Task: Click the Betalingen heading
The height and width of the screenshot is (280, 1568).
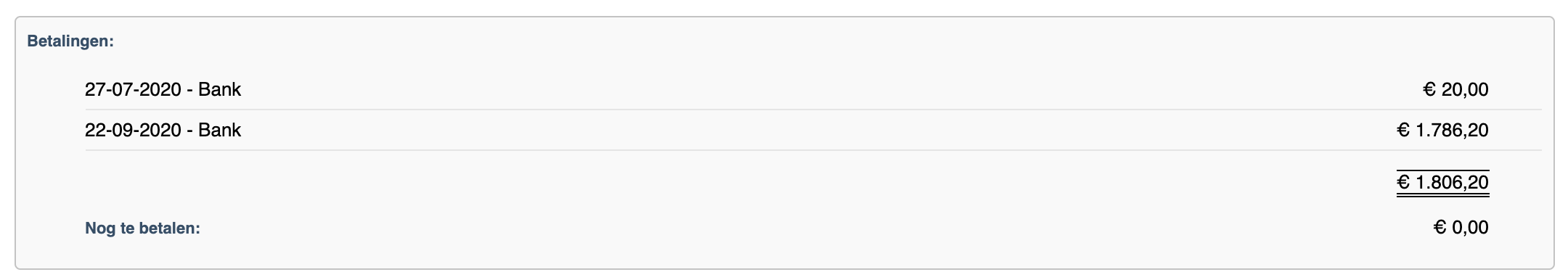Action: click(70, 41)
